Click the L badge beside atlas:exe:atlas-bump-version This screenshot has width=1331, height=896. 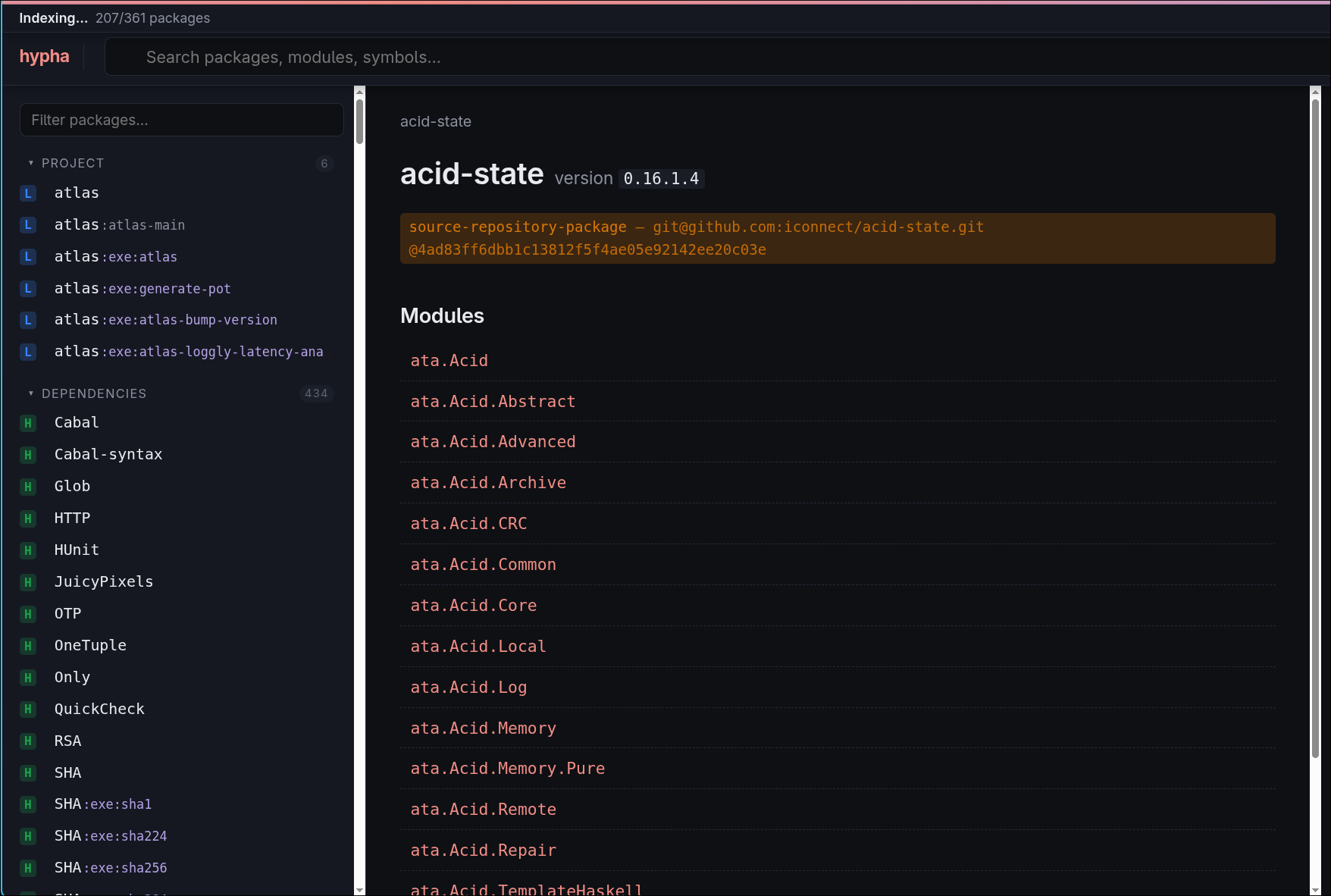[x=28, y=320]
